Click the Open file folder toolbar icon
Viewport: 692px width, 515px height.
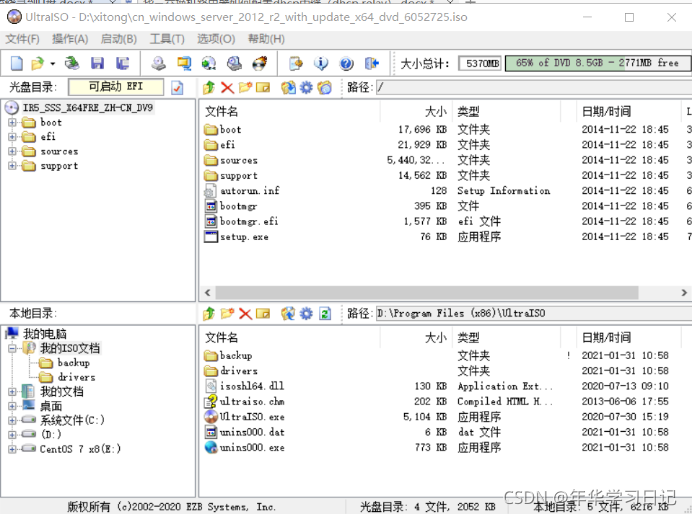point(38,64)
